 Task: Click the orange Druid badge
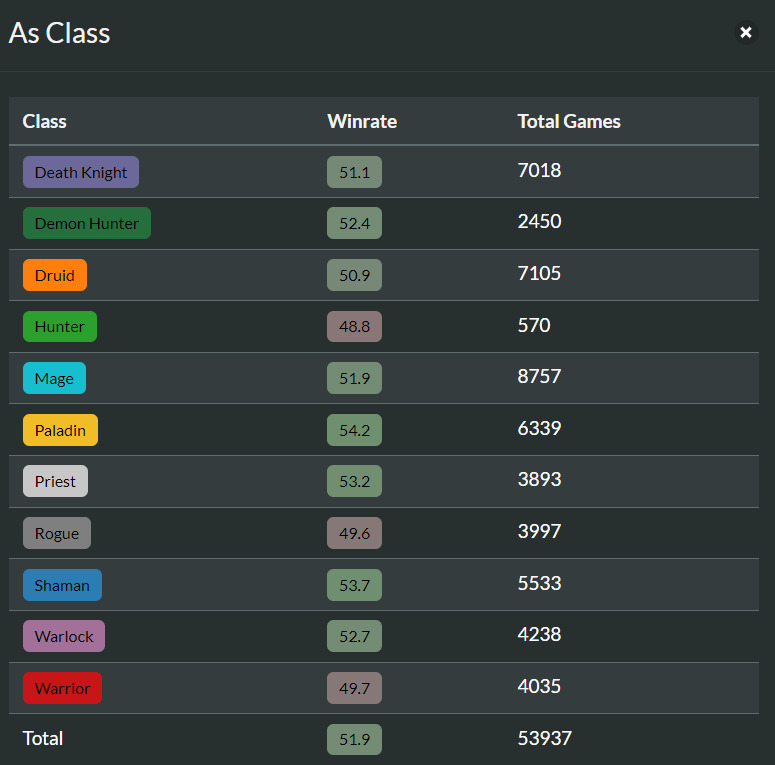[55, 275]
